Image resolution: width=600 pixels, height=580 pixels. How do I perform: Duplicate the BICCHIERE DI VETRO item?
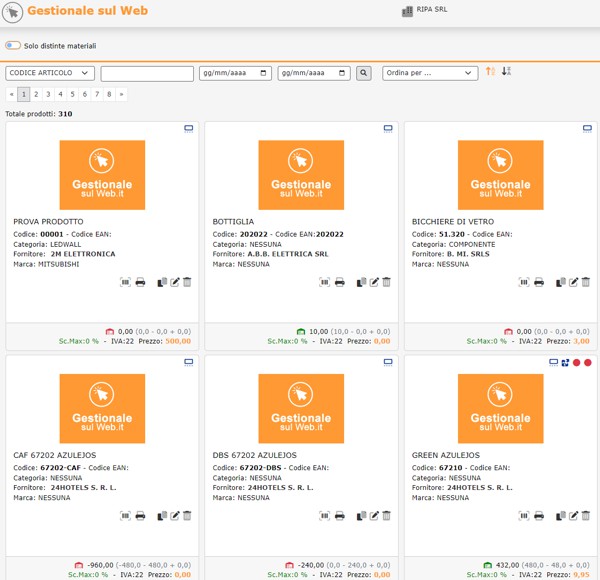pyautogui.click(x=561, y=282)
